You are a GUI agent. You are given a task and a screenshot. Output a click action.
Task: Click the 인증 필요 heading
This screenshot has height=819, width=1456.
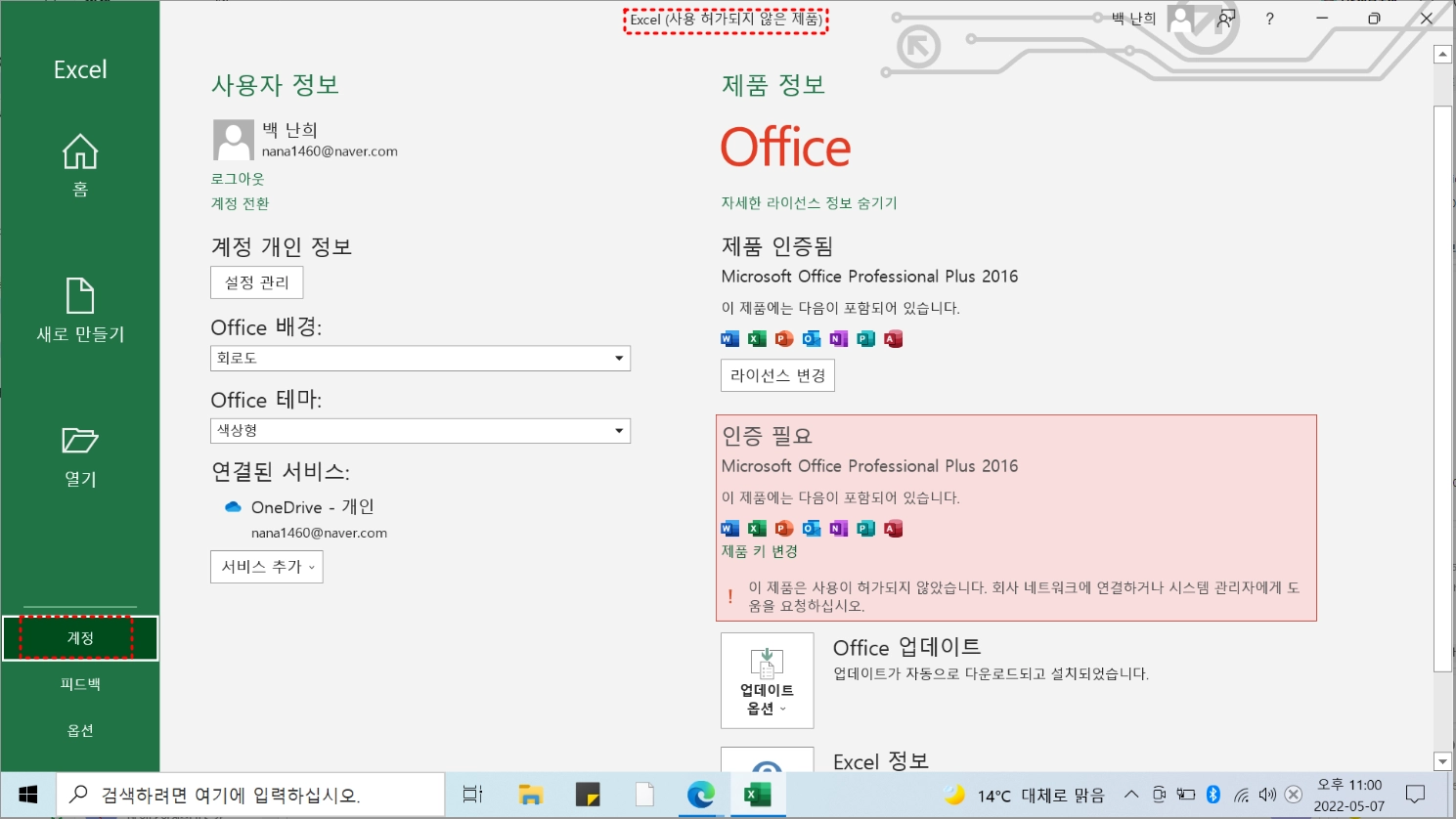768,436
